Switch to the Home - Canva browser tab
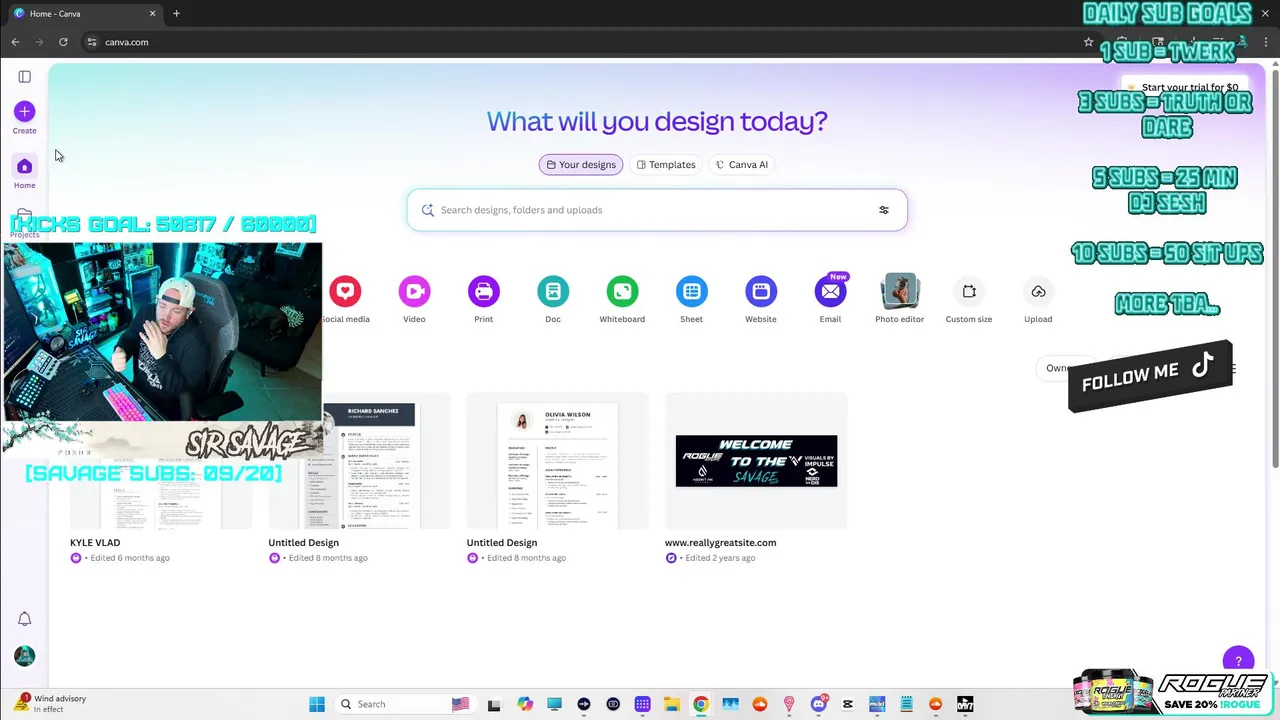Image resolution: width=1280 pixels, height=720 pixels. pos(84,13)
